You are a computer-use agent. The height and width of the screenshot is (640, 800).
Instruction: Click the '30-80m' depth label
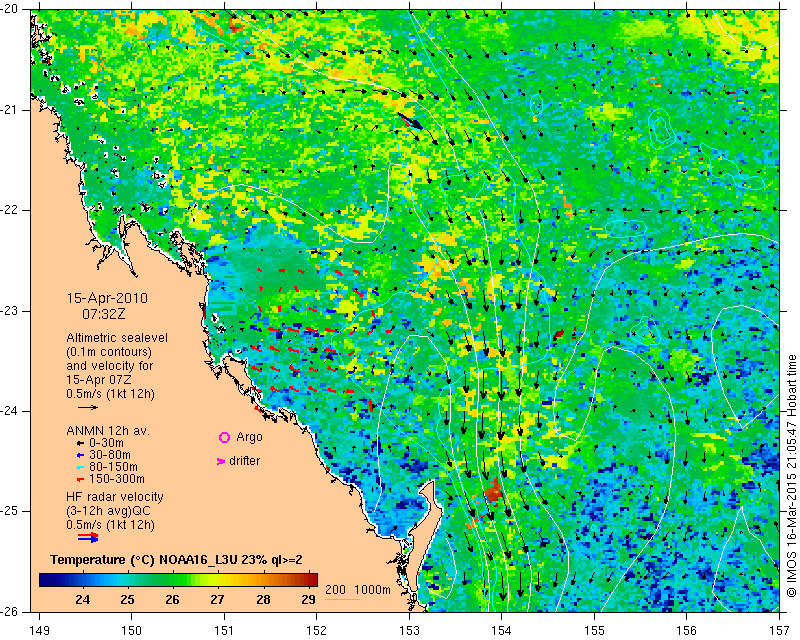tap(110, 455)
